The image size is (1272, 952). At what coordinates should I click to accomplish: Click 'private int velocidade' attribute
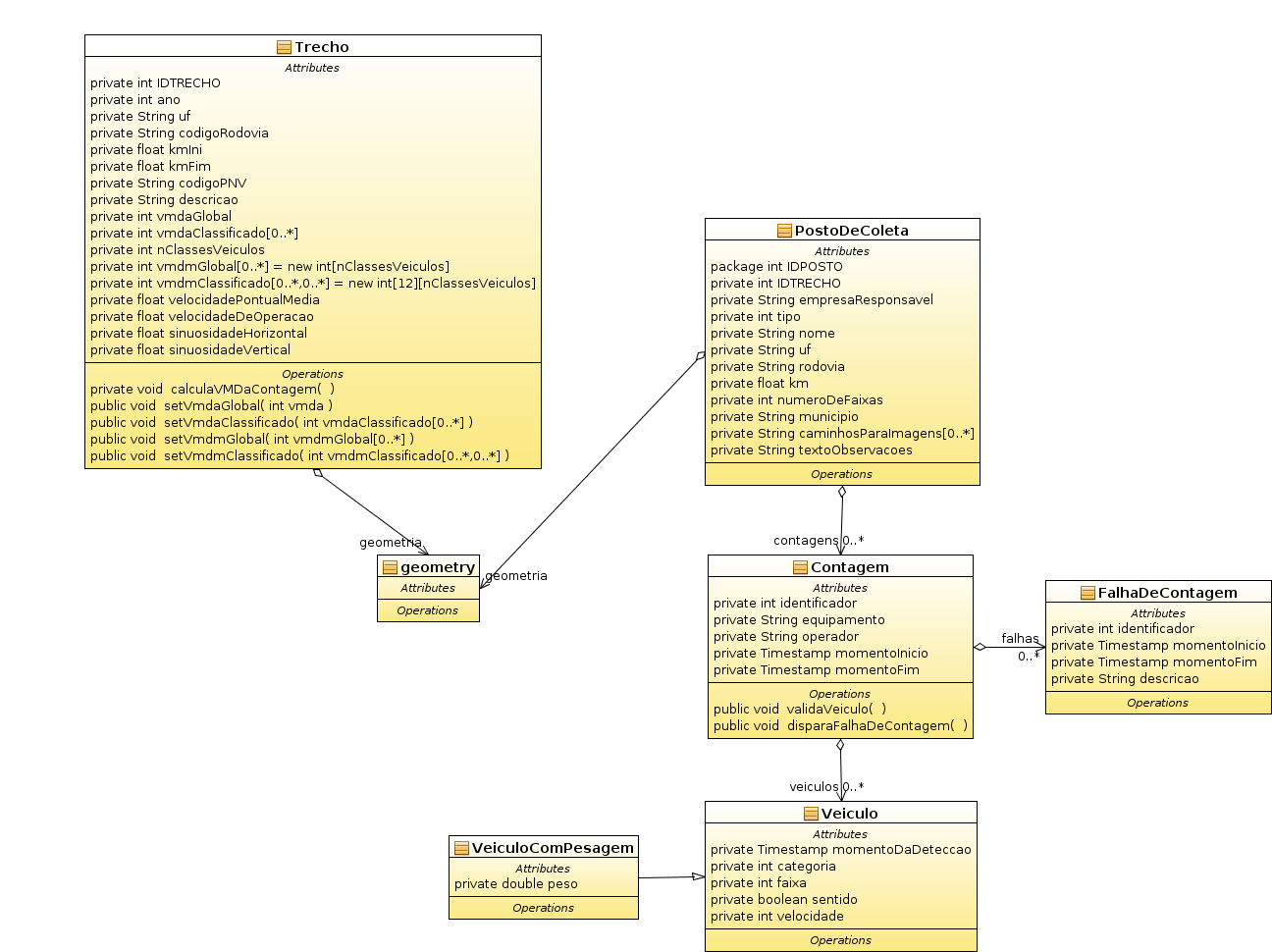pos(777,917)
